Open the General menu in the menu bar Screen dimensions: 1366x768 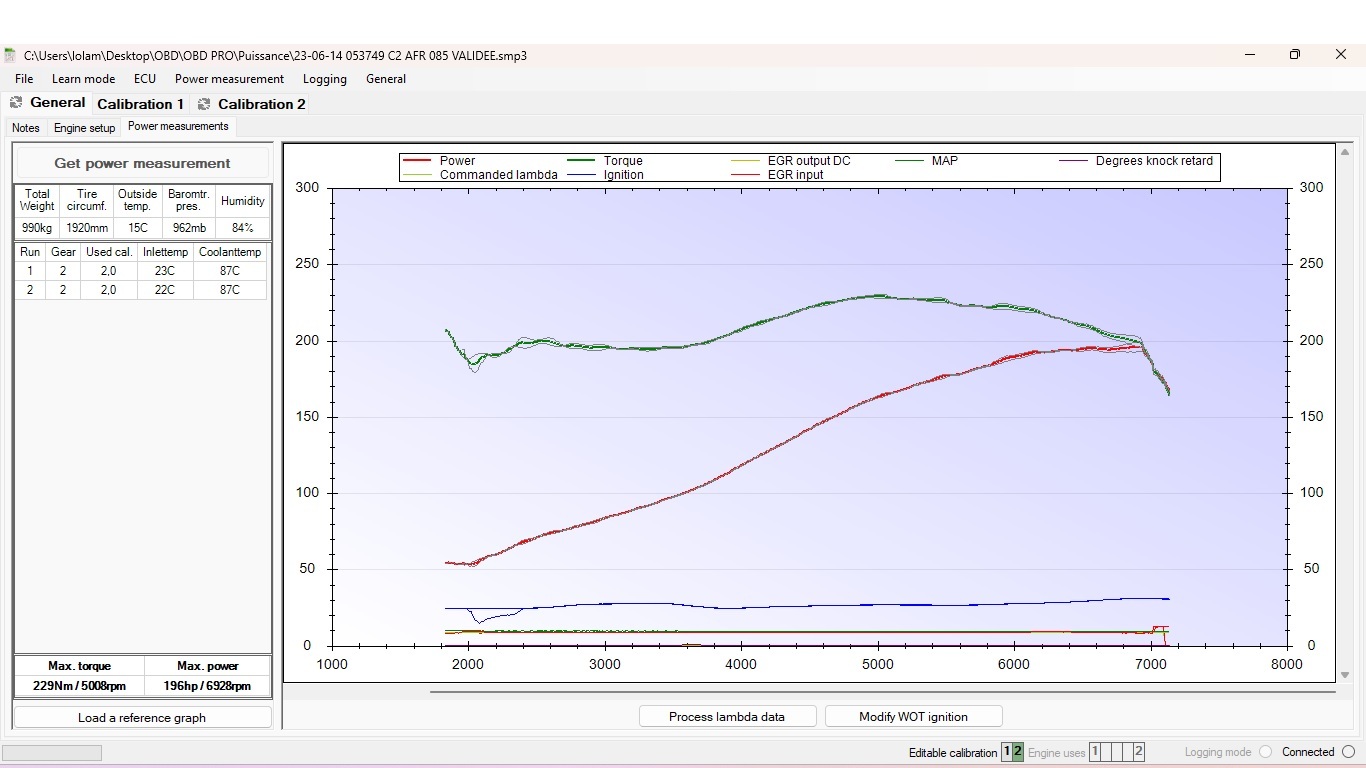(x=386, y=79)
